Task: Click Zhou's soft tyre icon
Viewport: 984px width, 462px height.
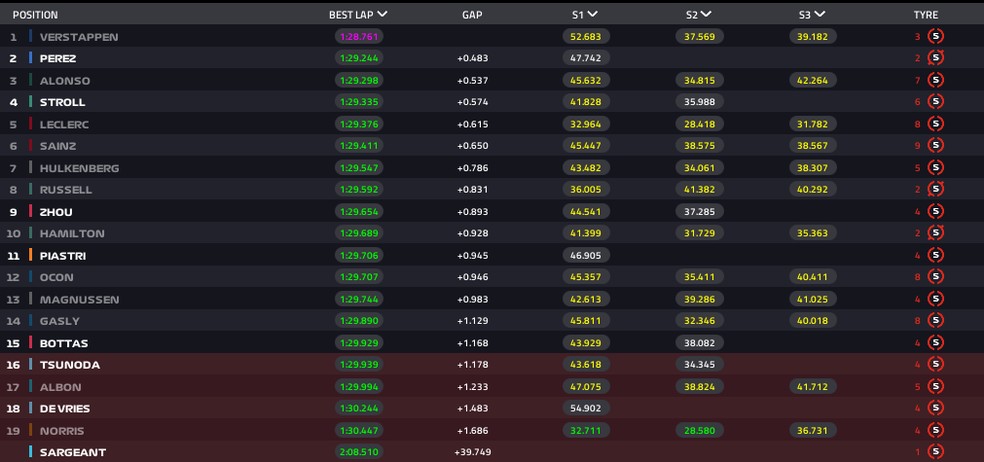Action: [935, 211]
